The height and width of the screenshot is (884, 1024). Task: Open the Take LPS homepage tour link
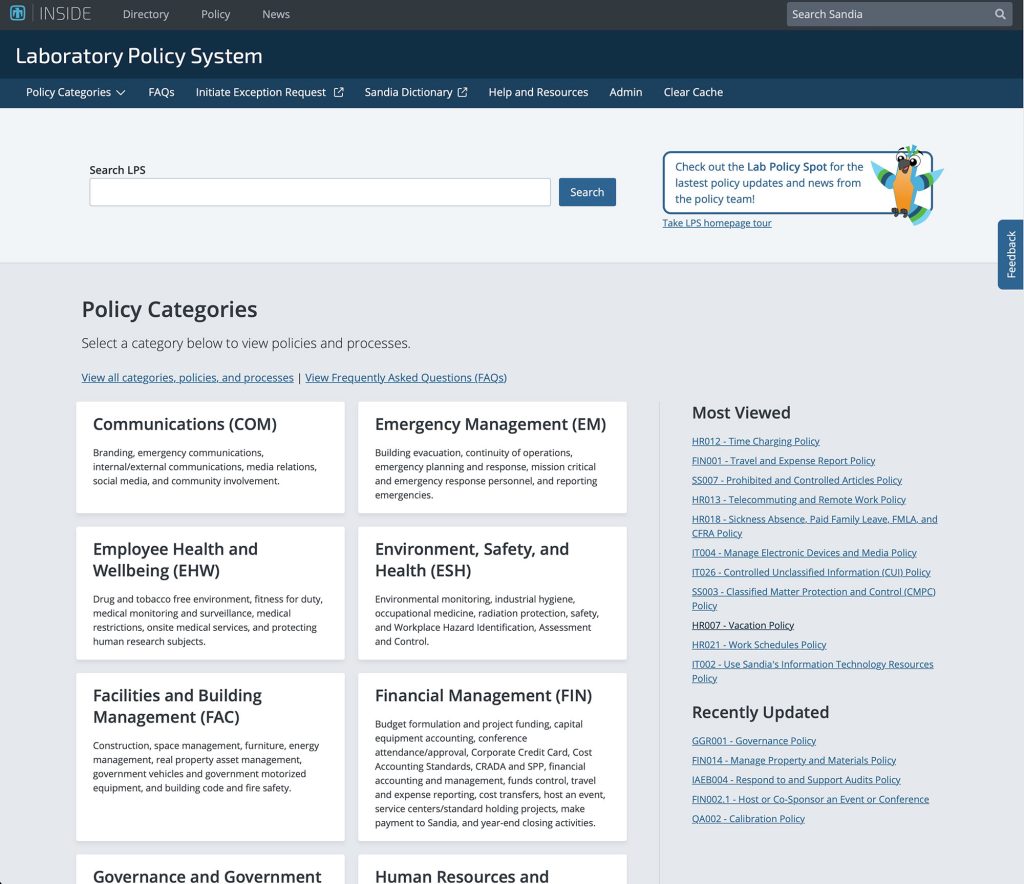[717, 223]
